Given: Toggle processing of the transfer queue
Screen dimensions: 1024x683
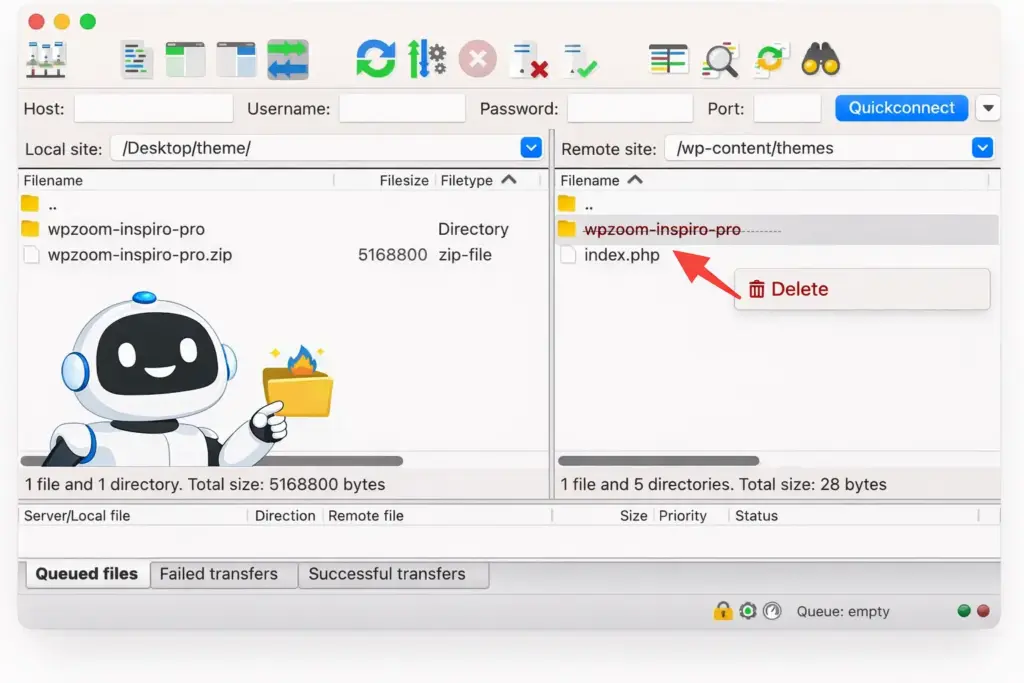Looking at the screenshot, I should tap(427, 60).
